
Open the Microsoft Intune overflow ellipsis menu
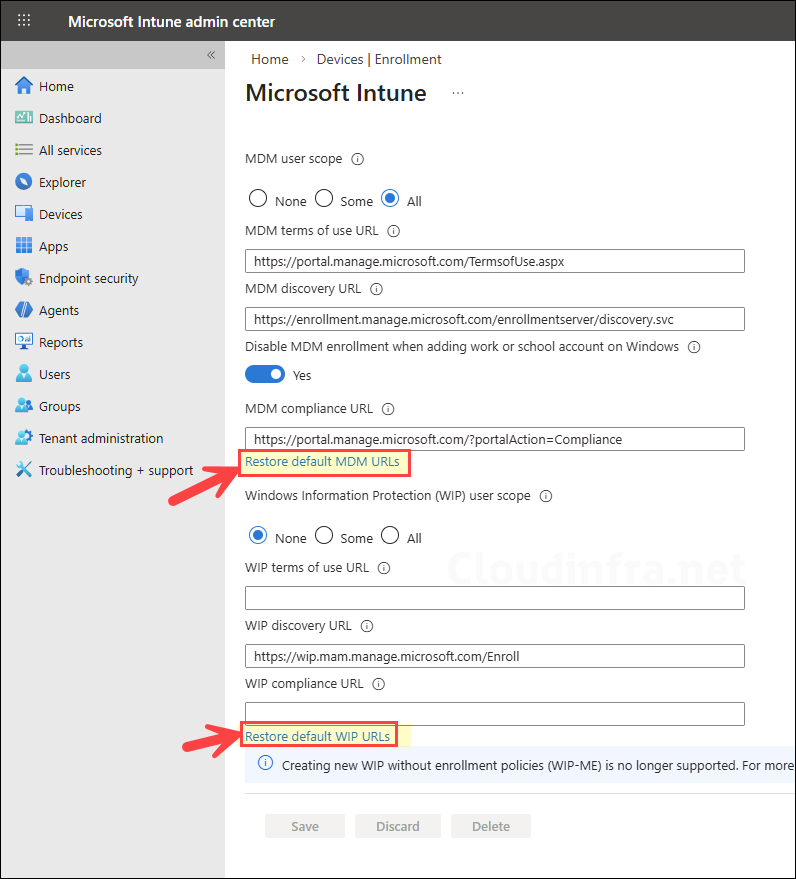pos(458,92)
